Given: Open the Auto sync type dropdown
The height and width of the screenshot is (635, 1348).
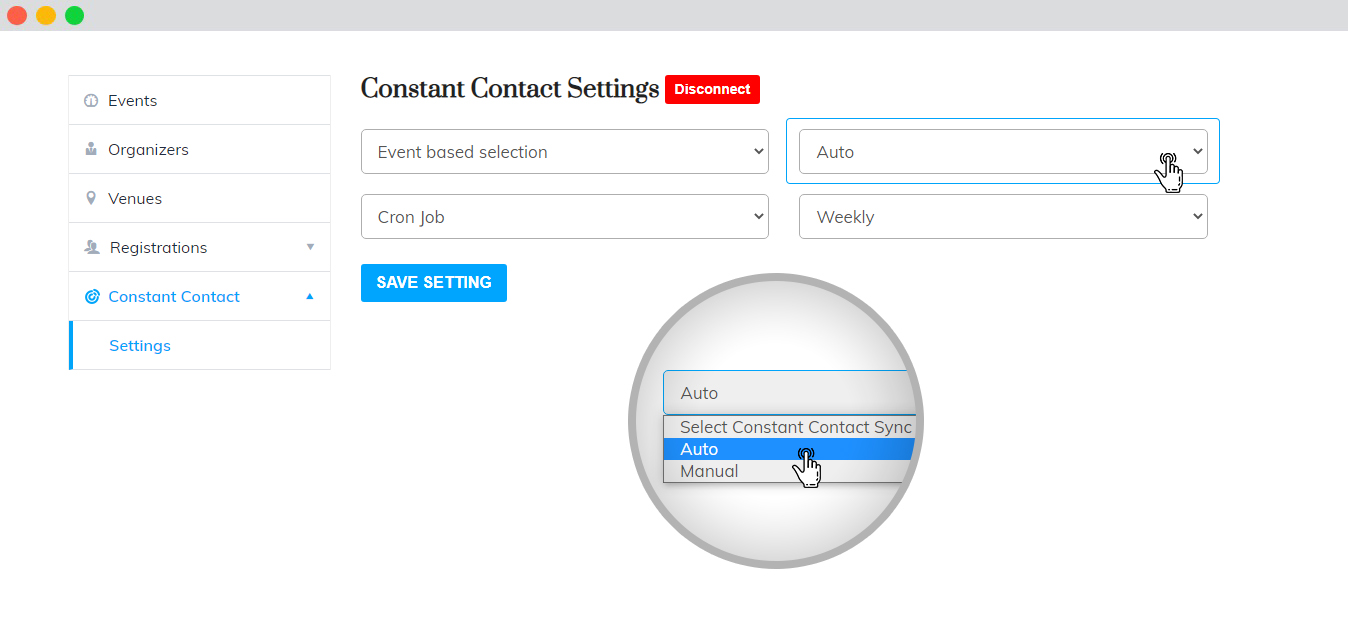Looking at the screenshot, I should (1003, 152).
